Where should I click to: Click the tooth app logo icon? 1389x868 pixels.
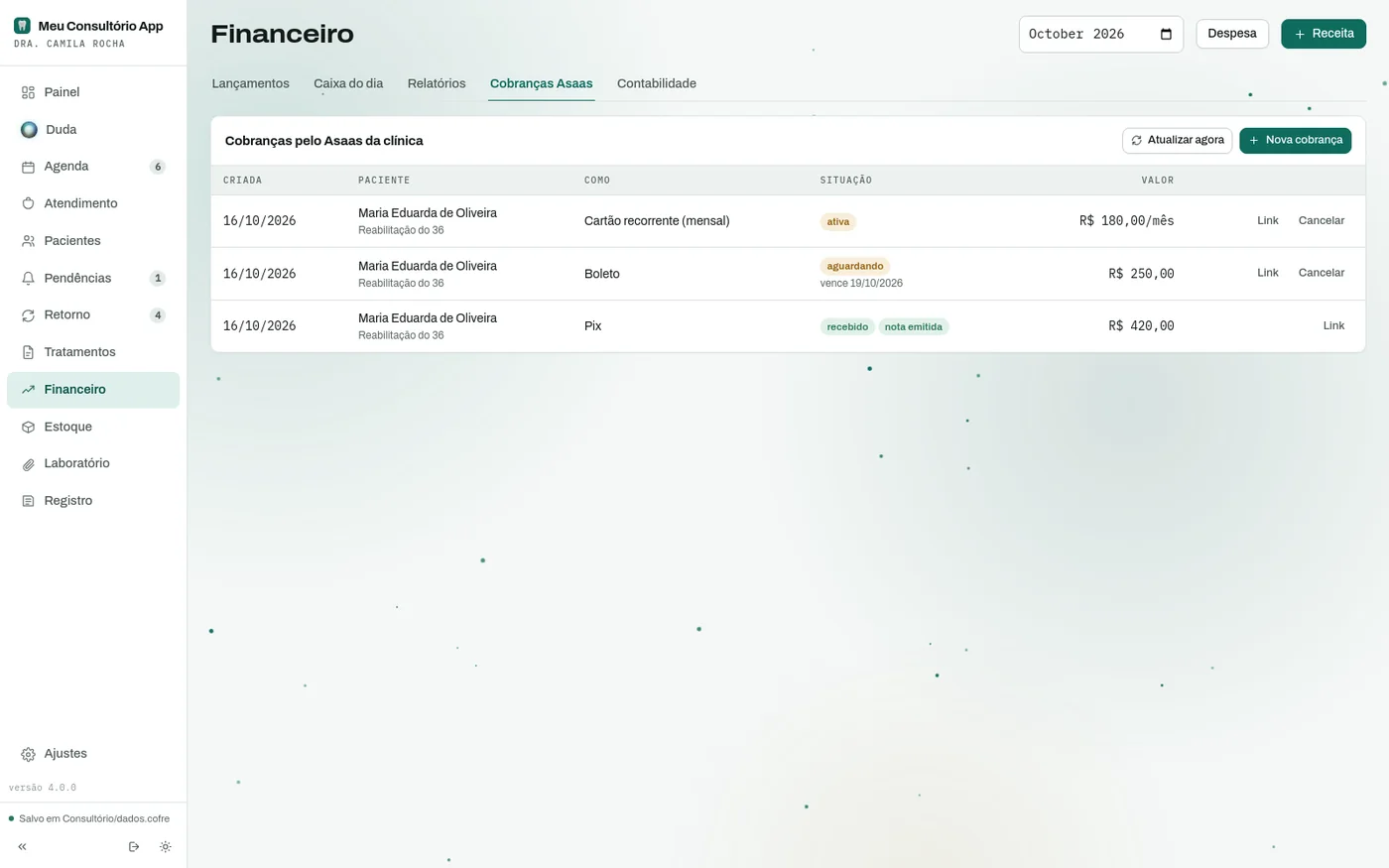[22, 26]
